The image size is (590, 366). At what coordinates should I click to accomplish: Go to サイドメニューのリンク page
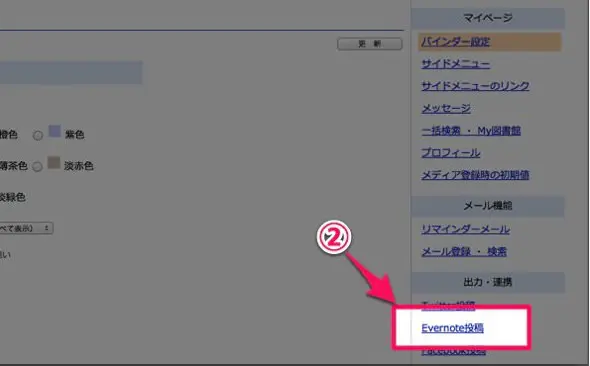pos(475,86)
